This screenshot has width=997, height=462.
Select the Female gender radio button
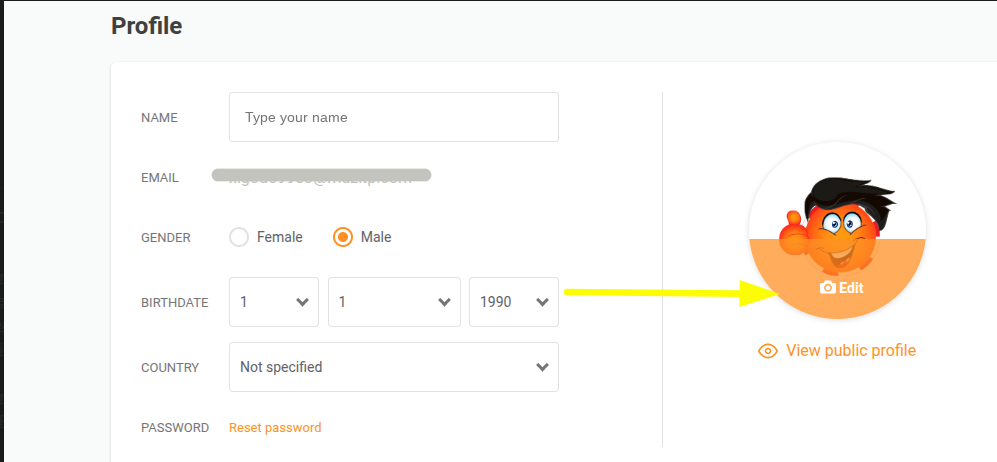pyautogui.click(x=239, y=237)
